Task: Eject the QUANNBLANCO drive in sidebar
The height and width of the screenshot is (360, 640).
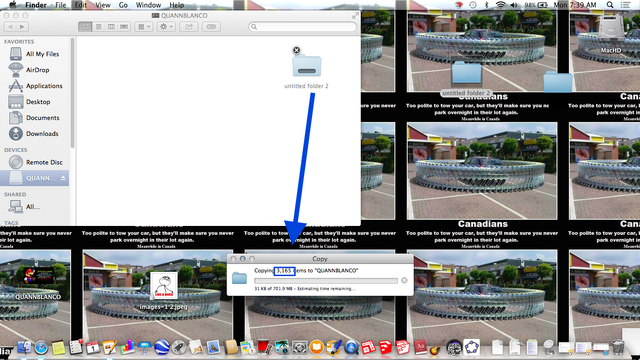Action: (63, 178)
